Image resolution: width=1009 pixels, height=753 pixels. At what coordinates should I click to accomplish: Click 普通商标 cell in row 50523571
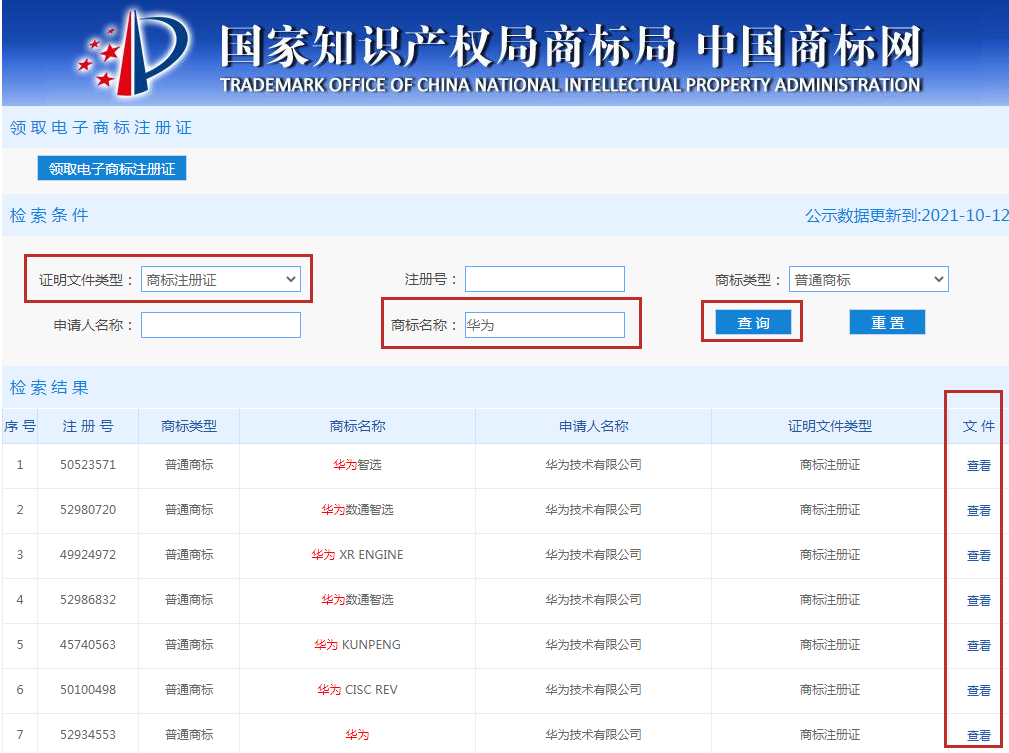[x=189, y=465]
